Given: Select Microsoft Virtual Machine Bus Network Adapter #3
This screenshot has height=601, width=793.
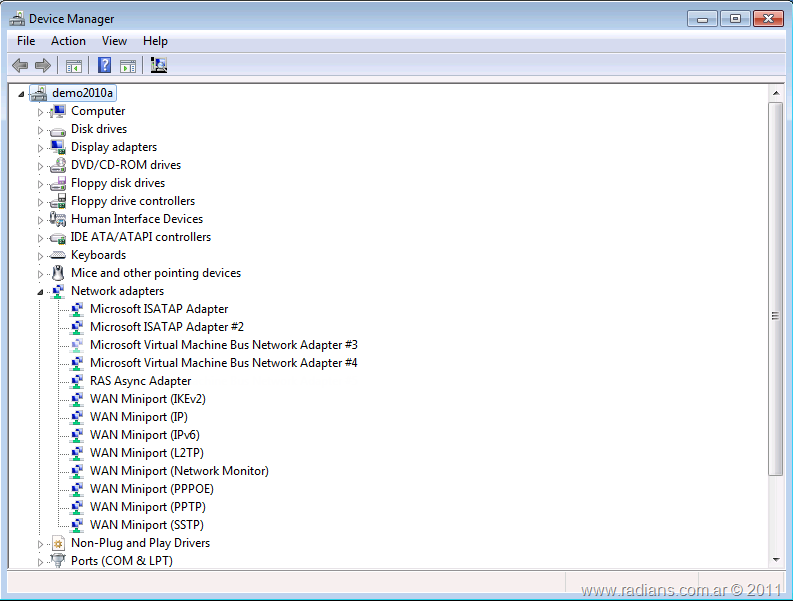Looking at the screenshot, I should 223,345.
